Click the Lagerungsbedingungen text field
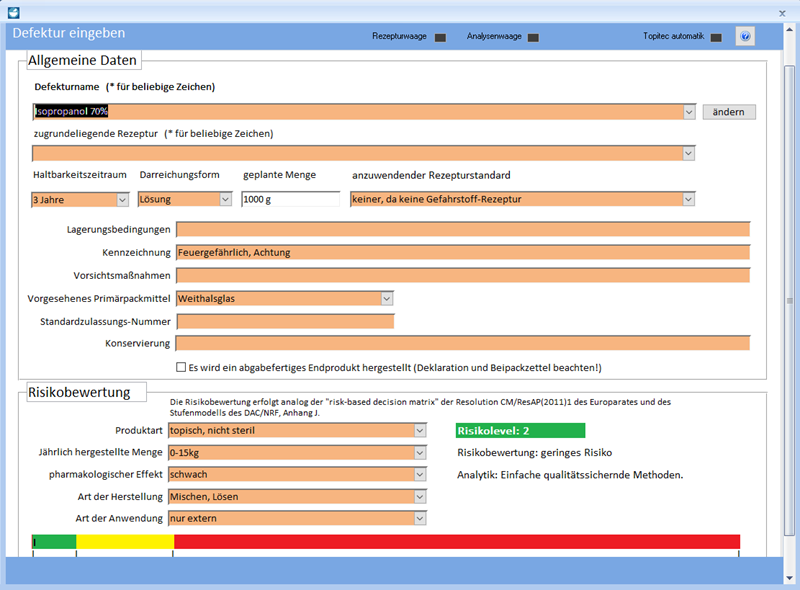Viewport: 800px width, 590px height. (462, 229)
